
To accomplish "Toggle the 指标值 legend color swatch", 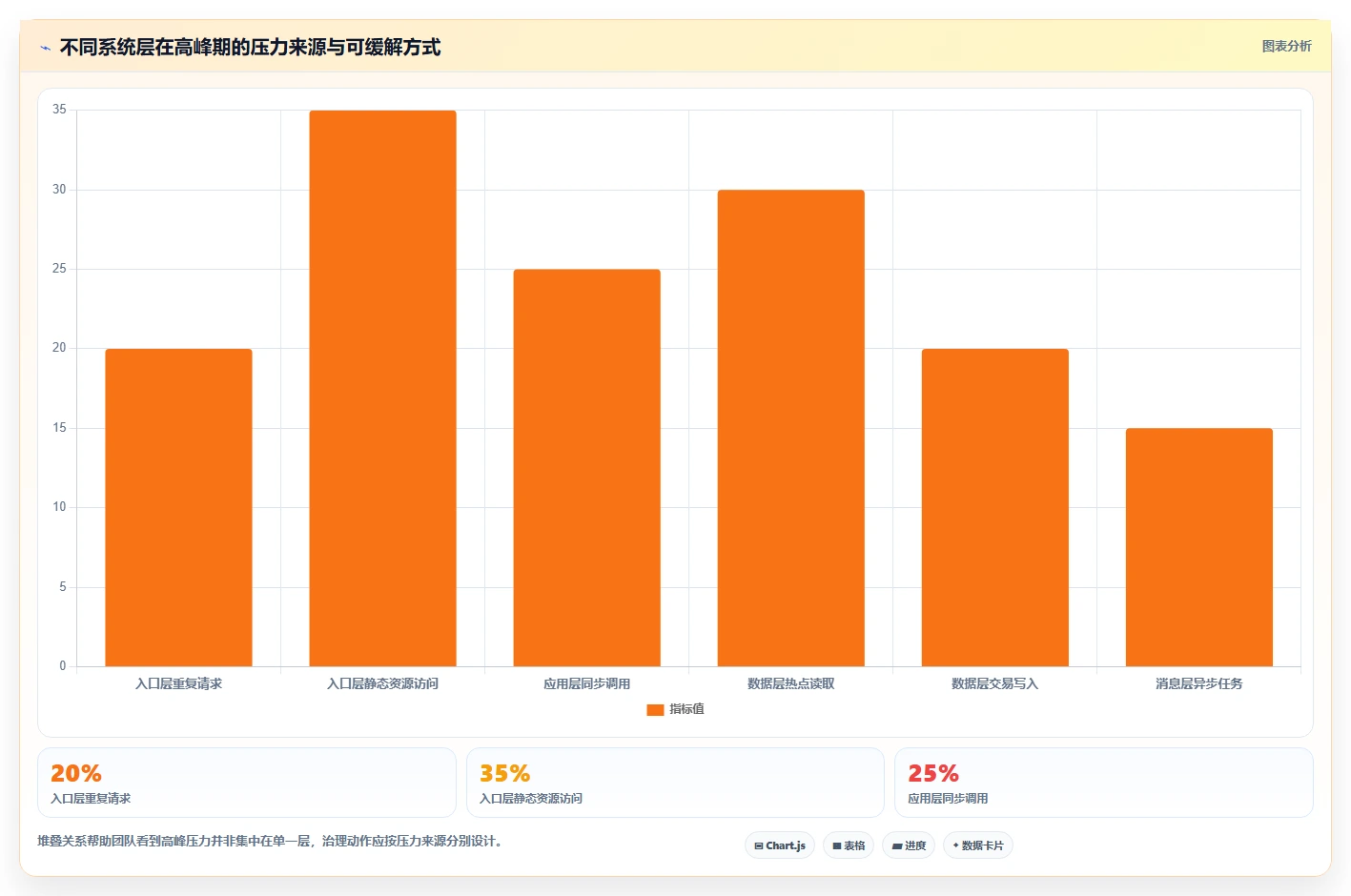I will [655, 709].
